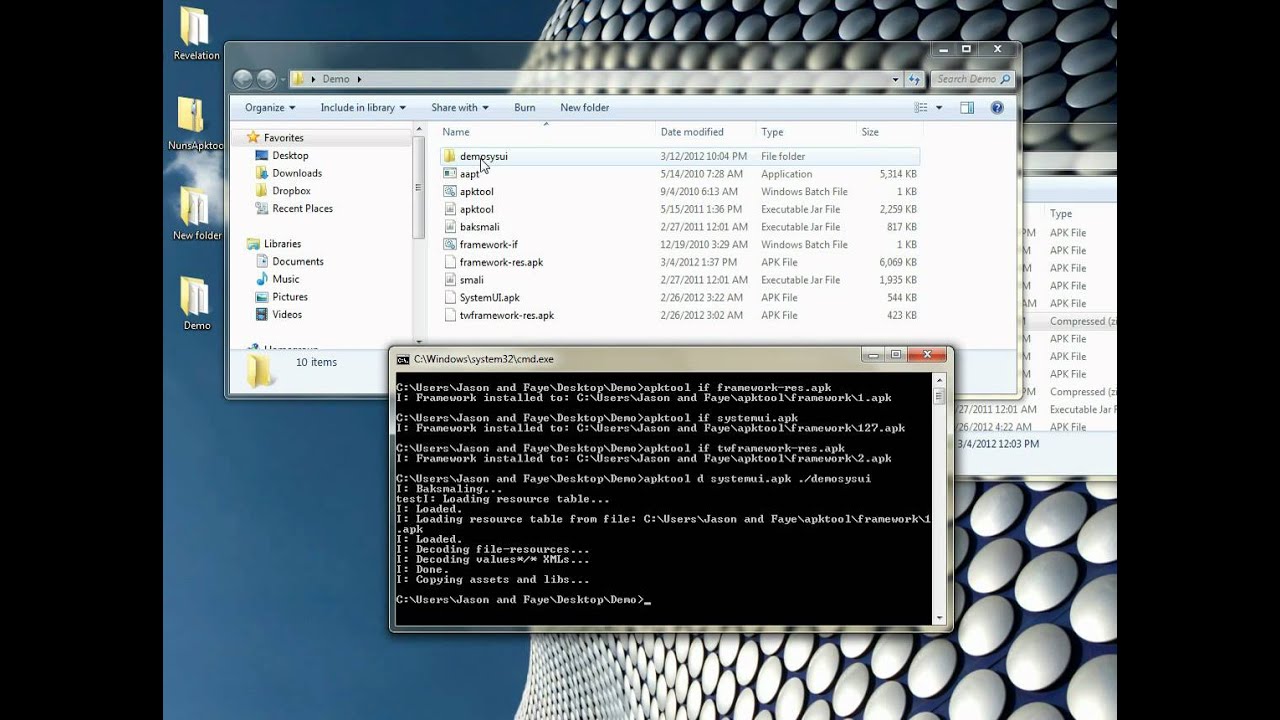Open the Share with dropdown
The width and height of the screenshot is (1280, 720).
(460, 107)
